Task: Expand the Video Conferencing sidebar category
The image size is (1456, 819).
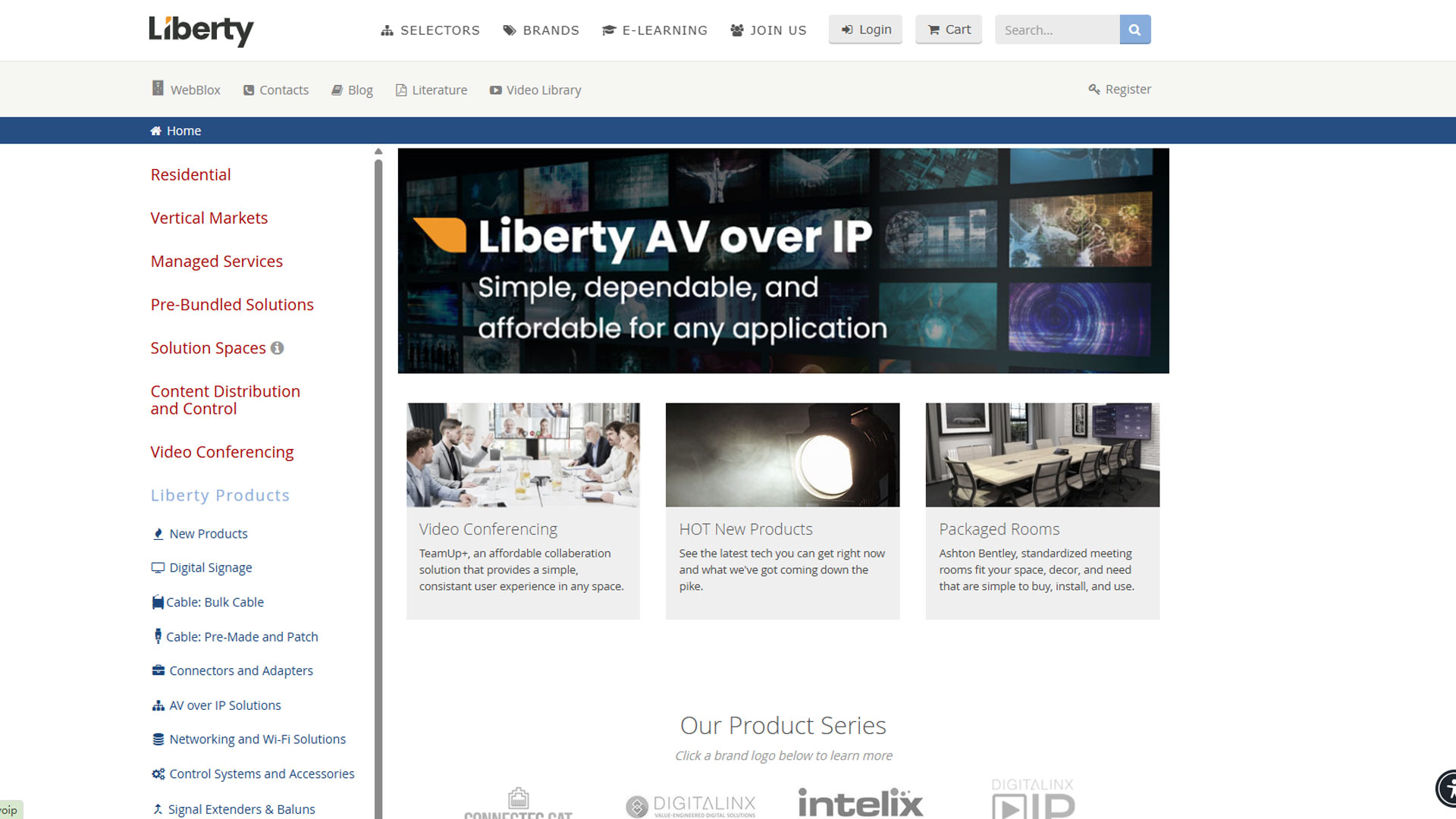Action: tap(222, 452)
